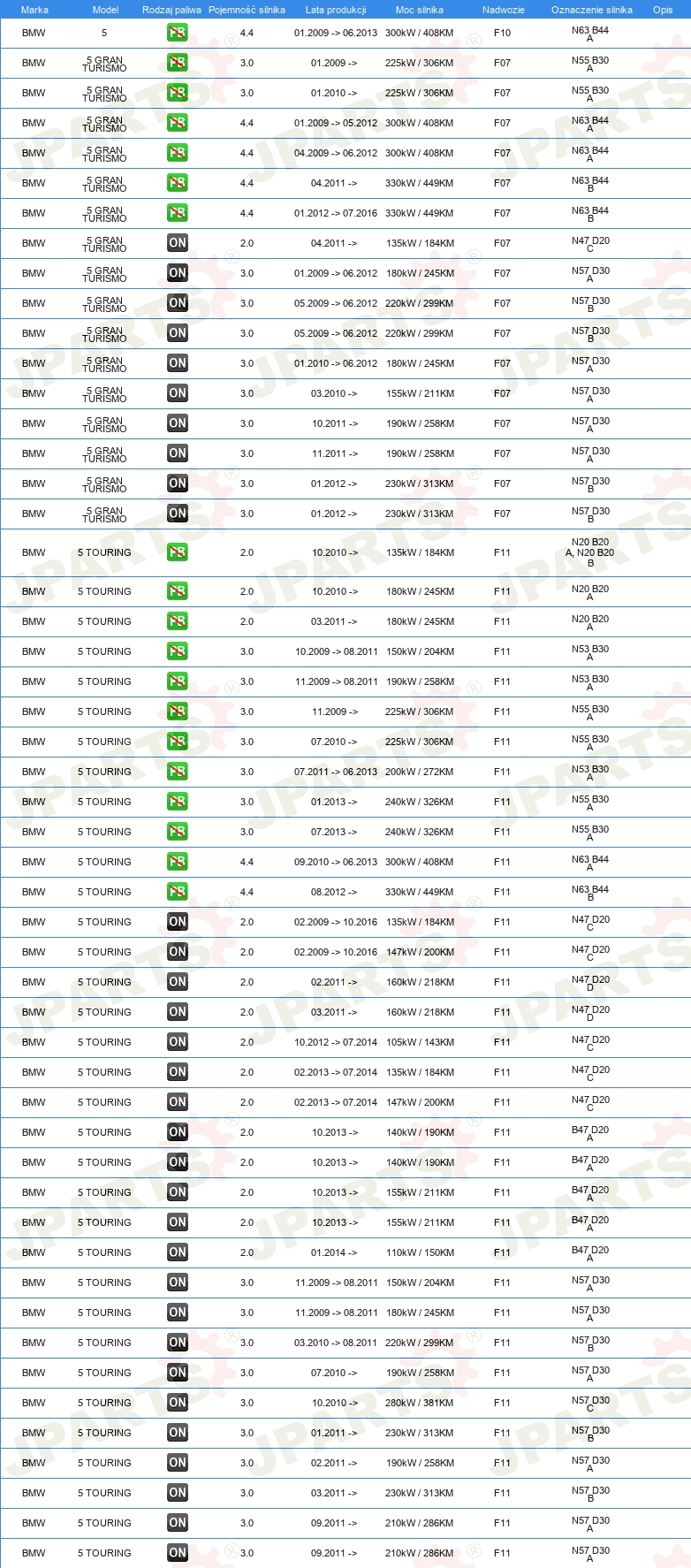Click the Nadwozie column header
The height and width of the screenshot is (1568, 691).
(x=503, y=10)
